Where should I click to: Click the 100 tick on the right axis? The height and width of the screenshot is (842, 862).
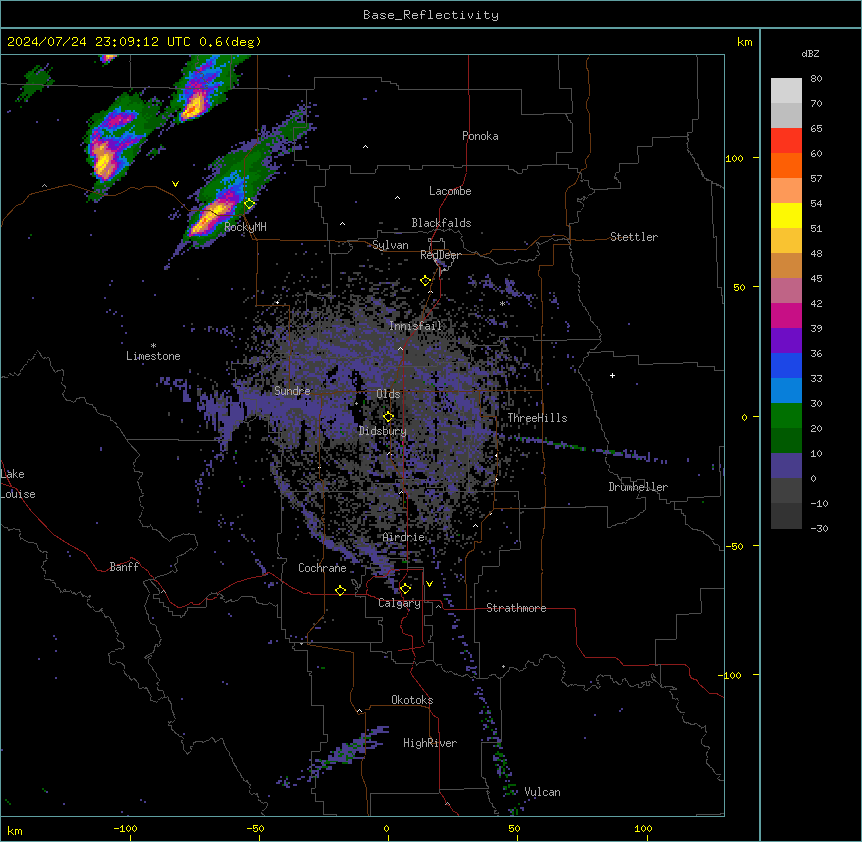pyautogui.click(x=734, y=158)
